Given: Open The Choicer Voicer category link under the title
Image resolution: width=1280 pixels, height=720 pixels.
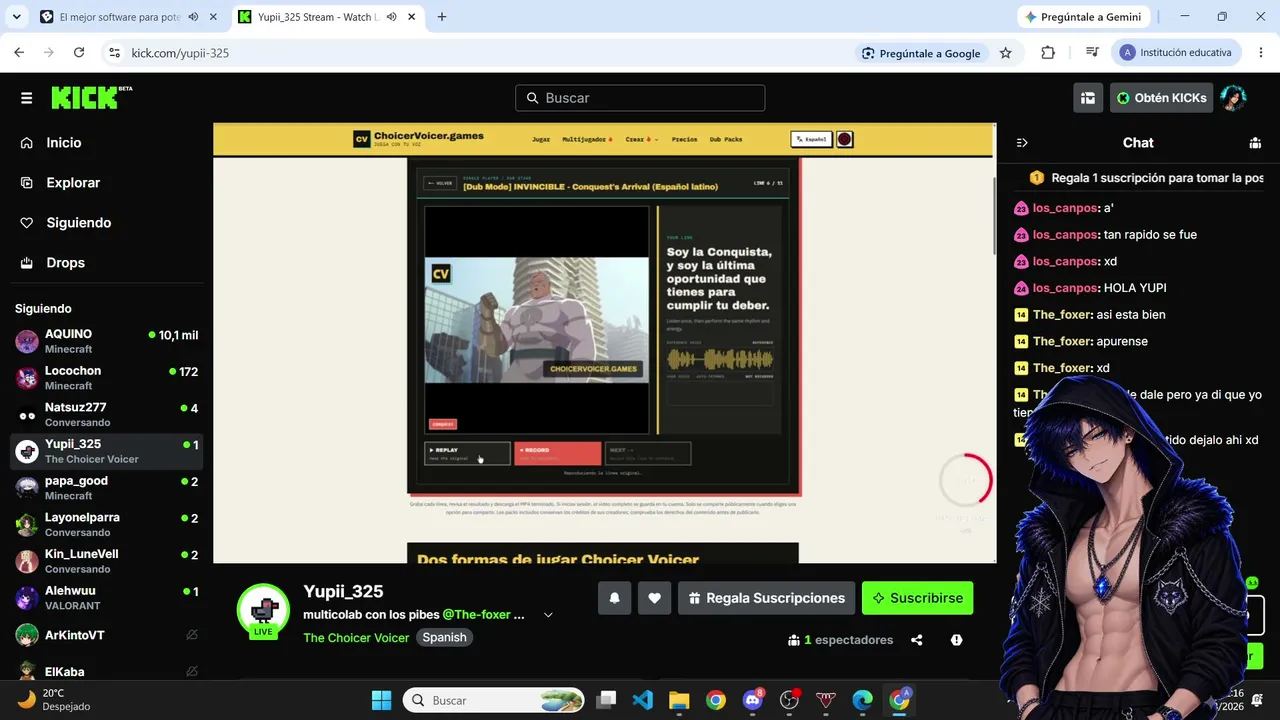Looking at the screenshot, I should [x=356, y=638].
